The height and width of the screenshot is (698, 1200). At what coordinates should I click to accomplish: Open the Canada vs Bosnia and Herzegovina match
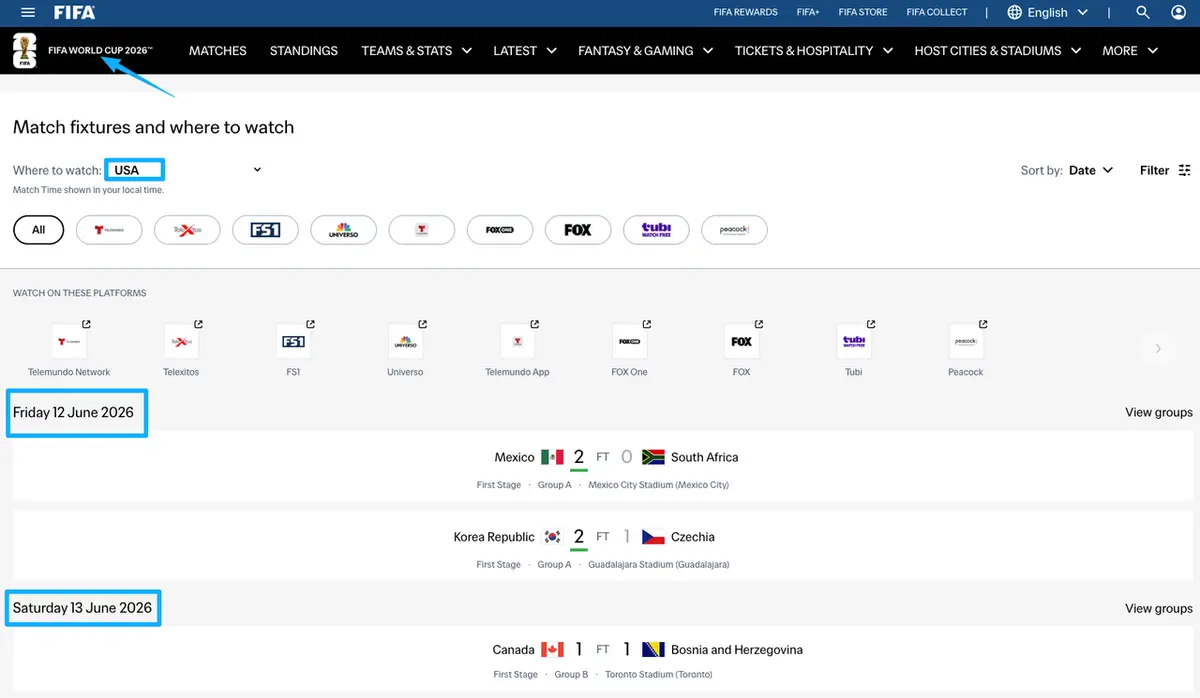pyautogui.click(x=603, y=659)
